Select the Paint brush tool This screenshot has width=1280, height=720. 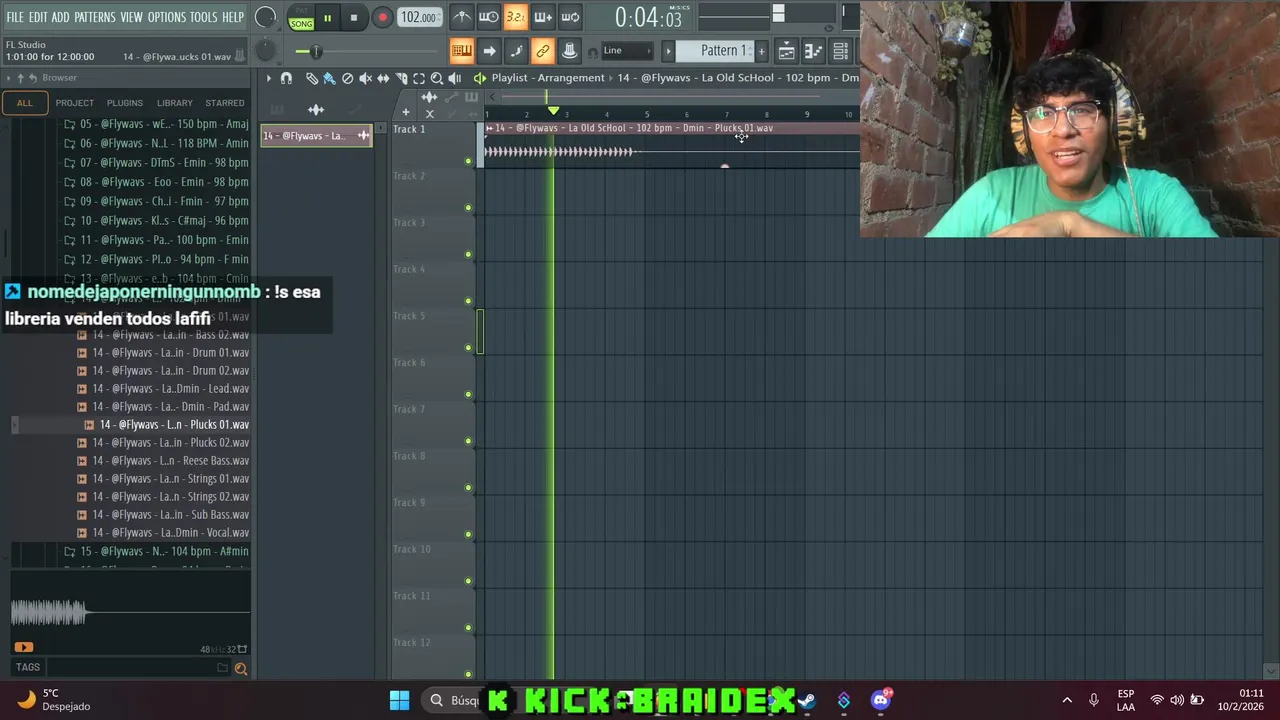[329, 78]
